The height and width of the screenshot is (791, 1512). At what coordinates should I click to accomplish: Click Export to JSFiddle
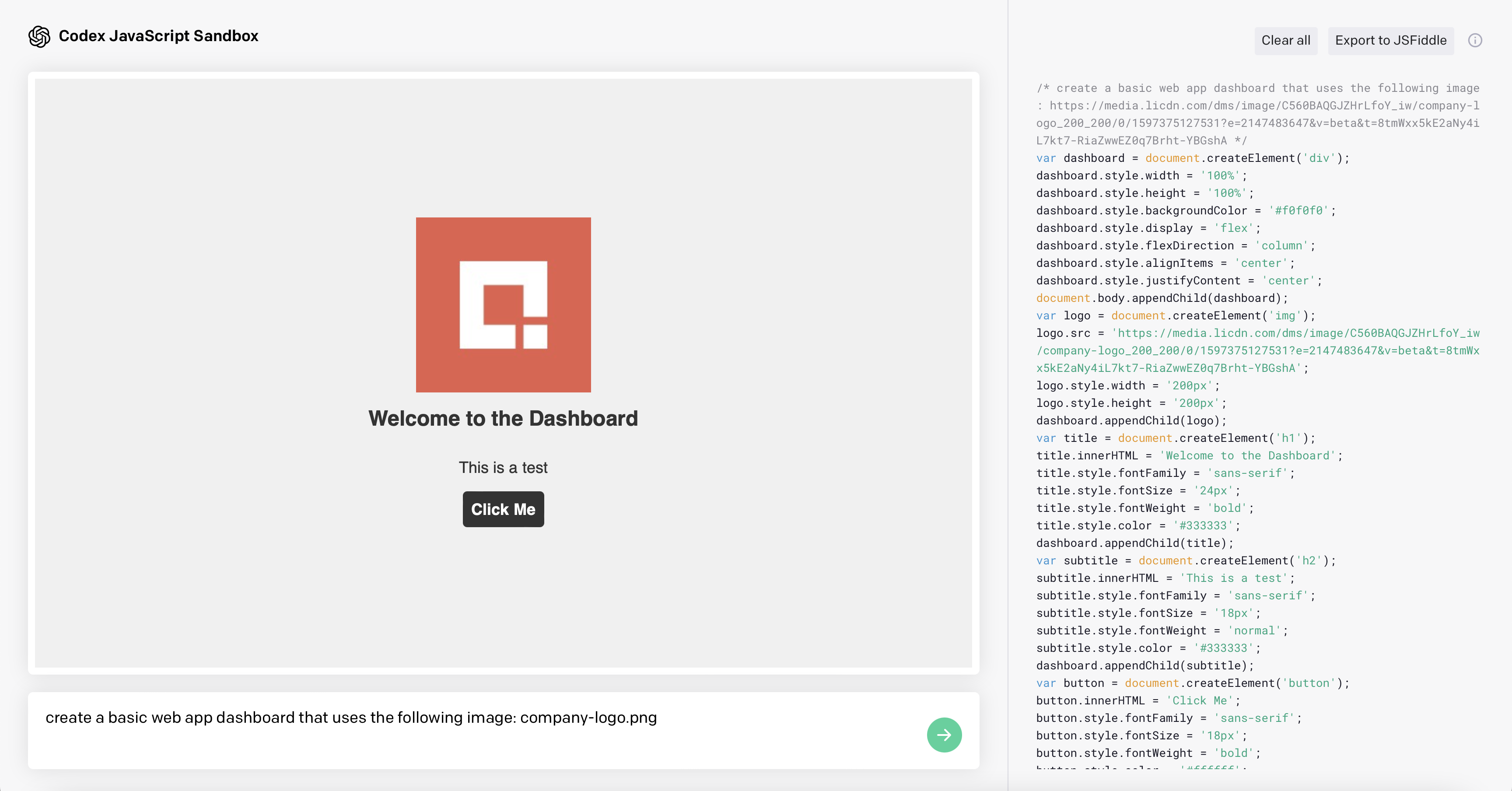coord(1390,41)
